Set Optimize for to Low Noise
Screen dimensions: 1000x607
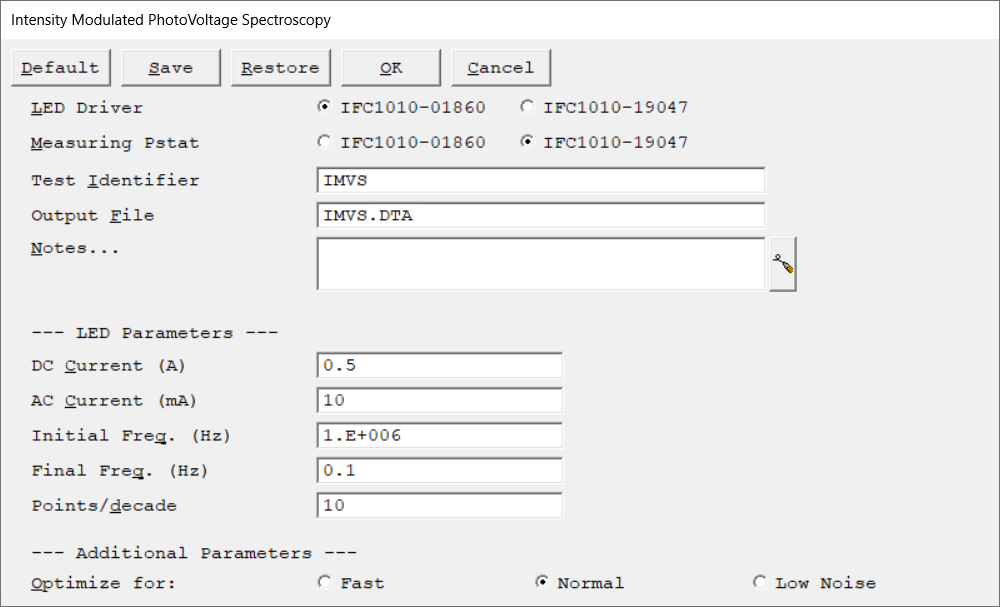[x=760, y=582]
